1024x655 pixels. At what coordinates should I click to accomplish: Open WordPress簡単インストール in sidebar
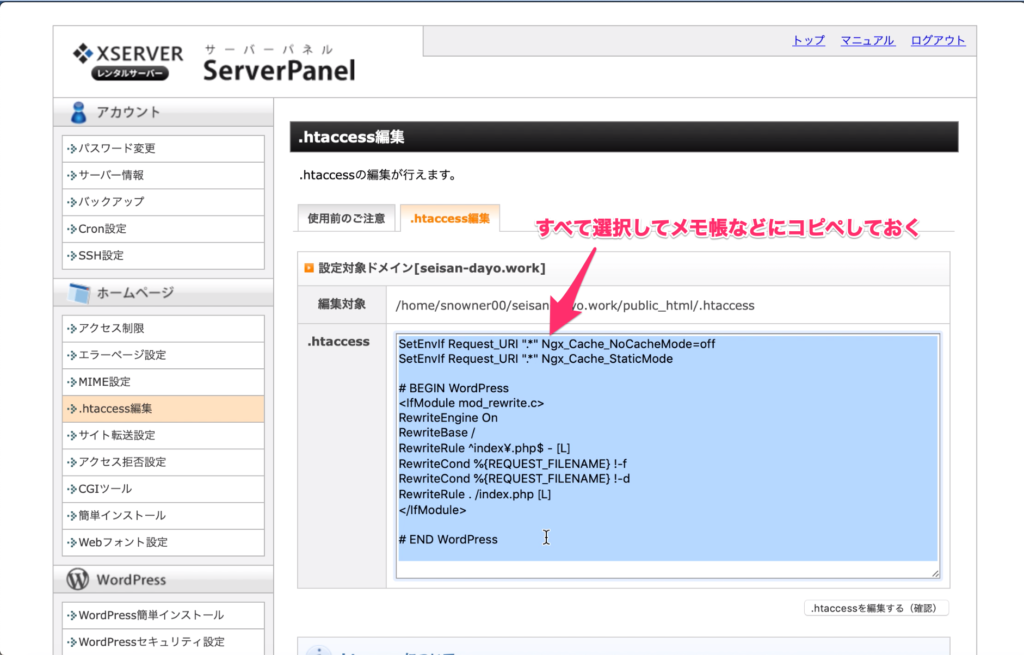[x=151, y=616]
